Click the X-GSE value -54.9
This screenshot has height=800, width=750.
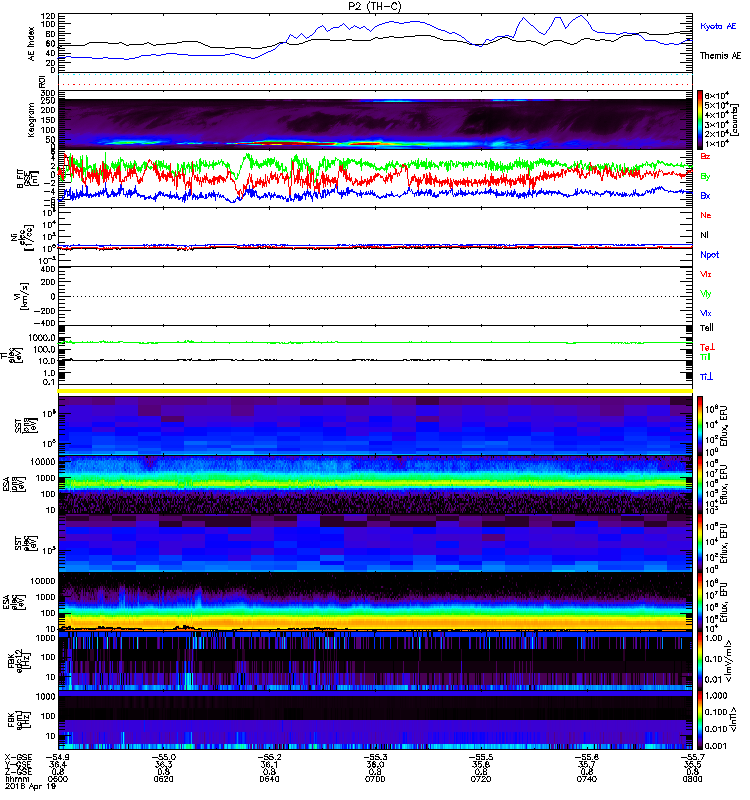pos(58,757)
